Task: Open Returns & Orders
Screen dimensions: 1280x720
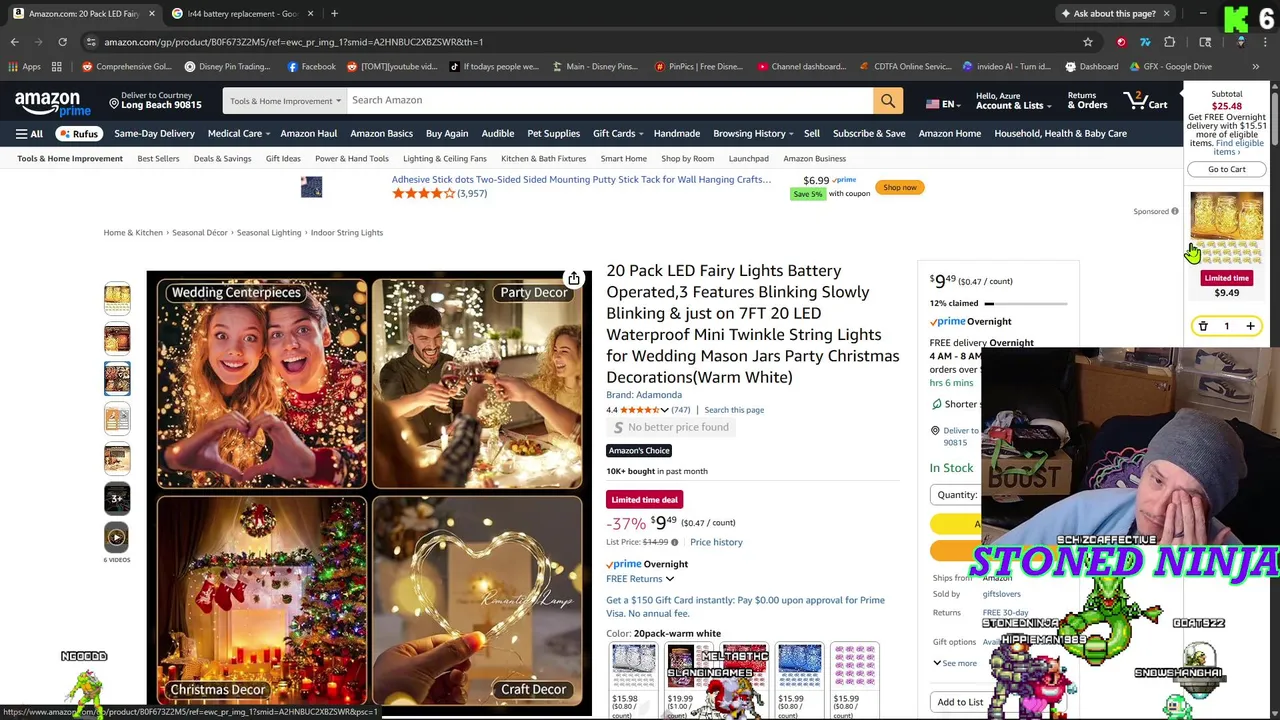Action: 1087,101
